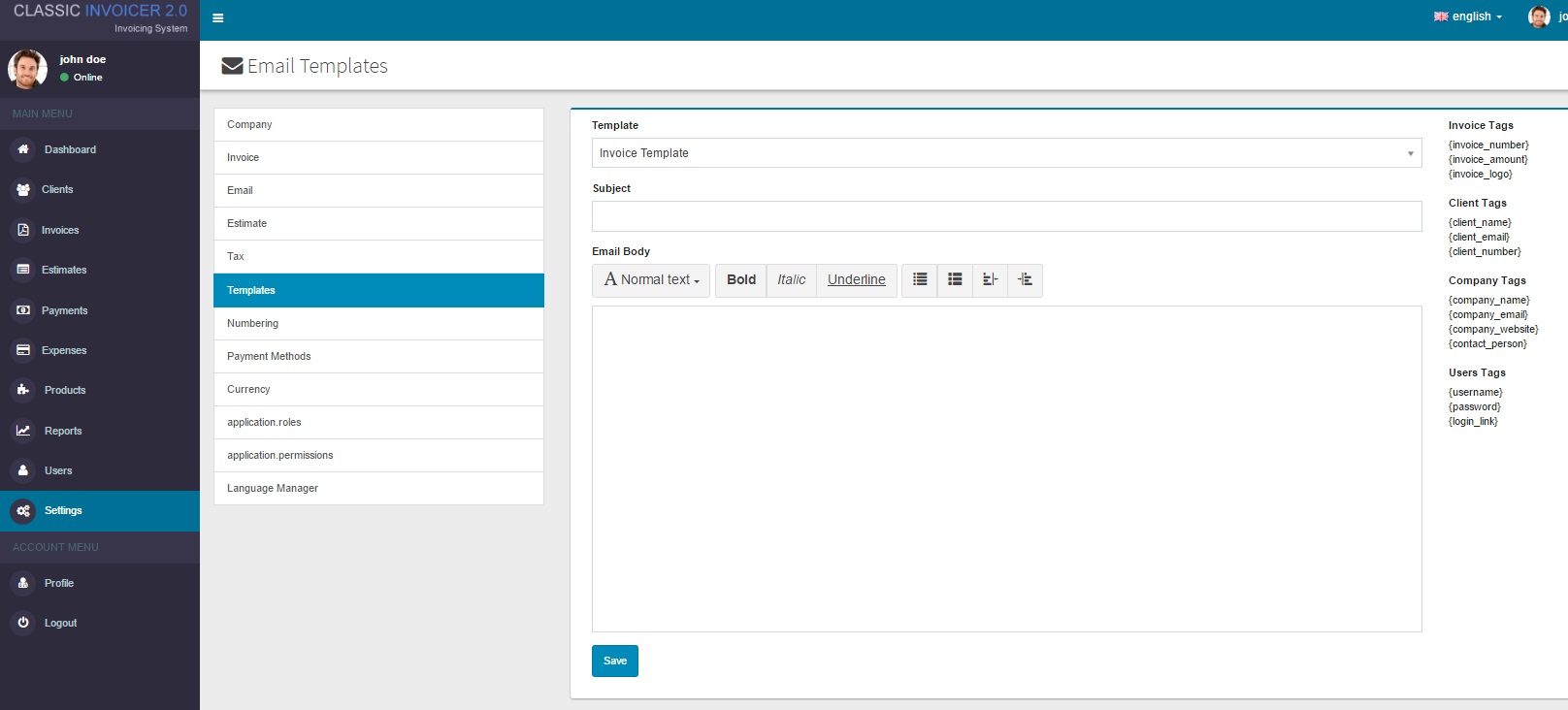Expand the Normal text style dropdown
The image size is (1568, 710).
tap(651, 279)
